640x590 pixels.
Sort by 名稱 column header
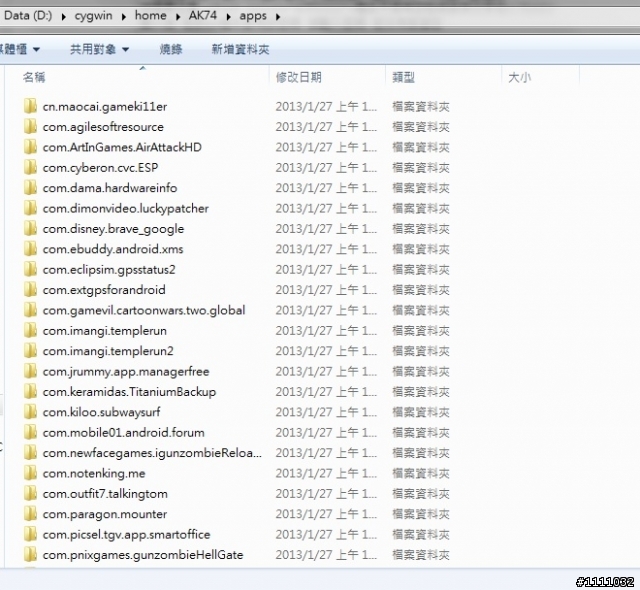34,77
